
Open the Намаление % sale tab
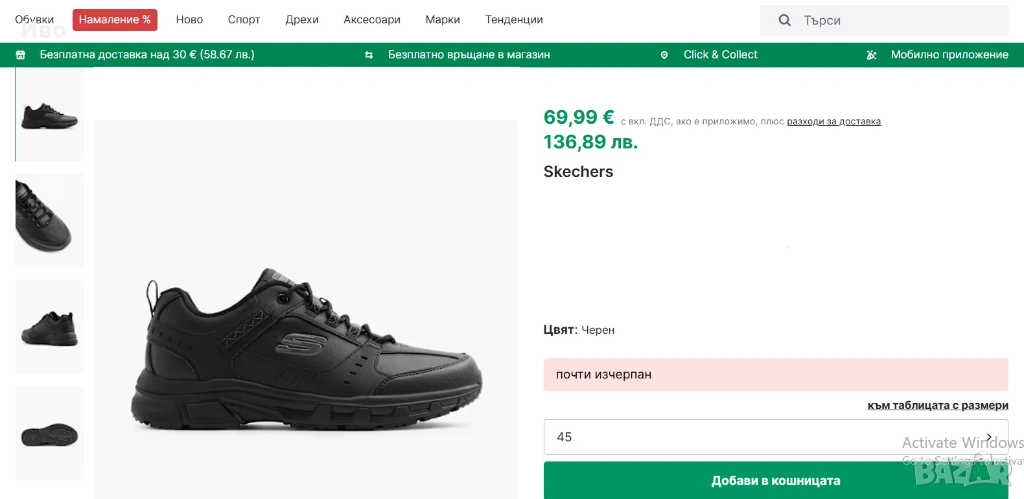coord(115,20)
